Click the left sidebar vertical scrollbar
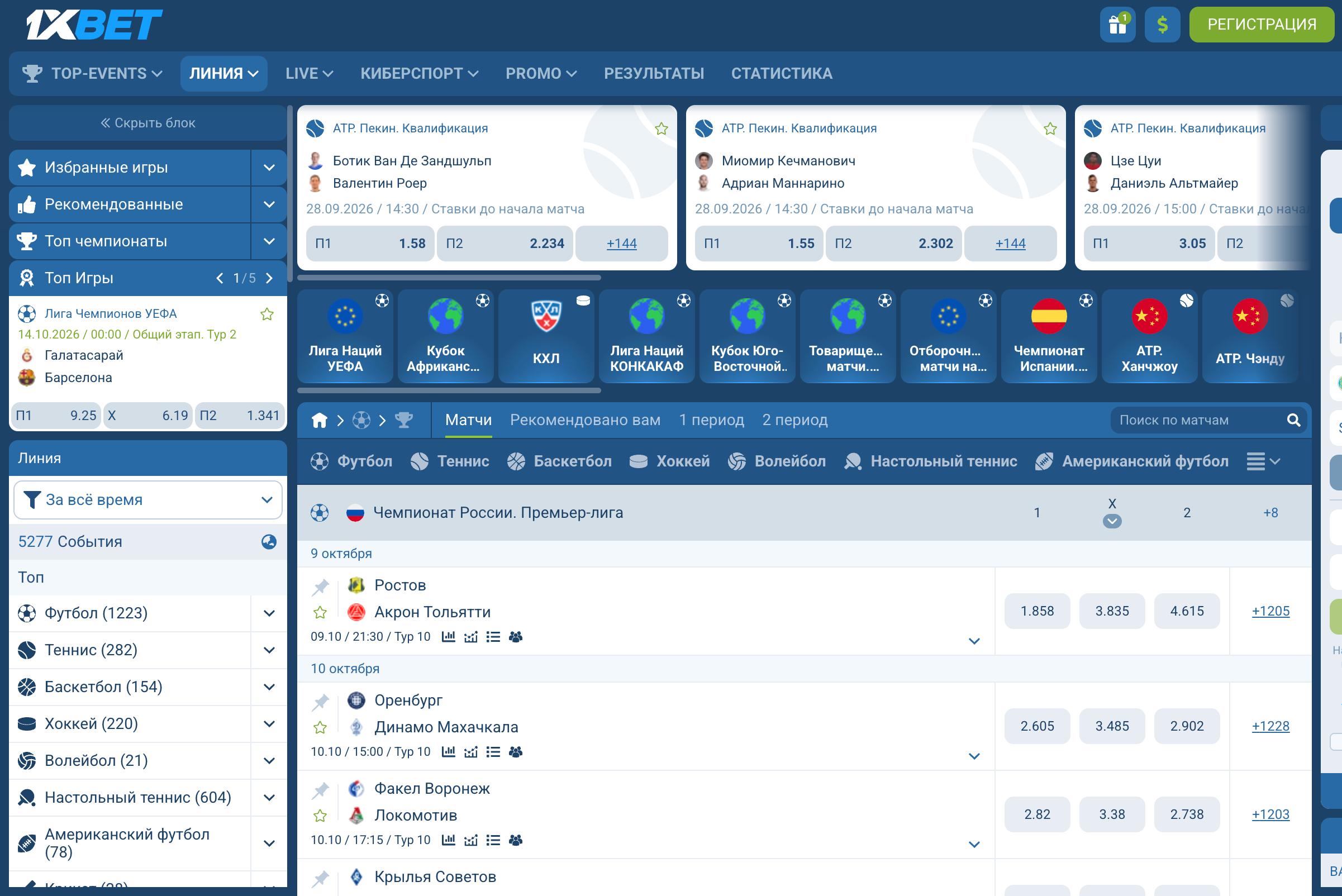This screenshot has width=1342, height=896. (x=291, y=194)
